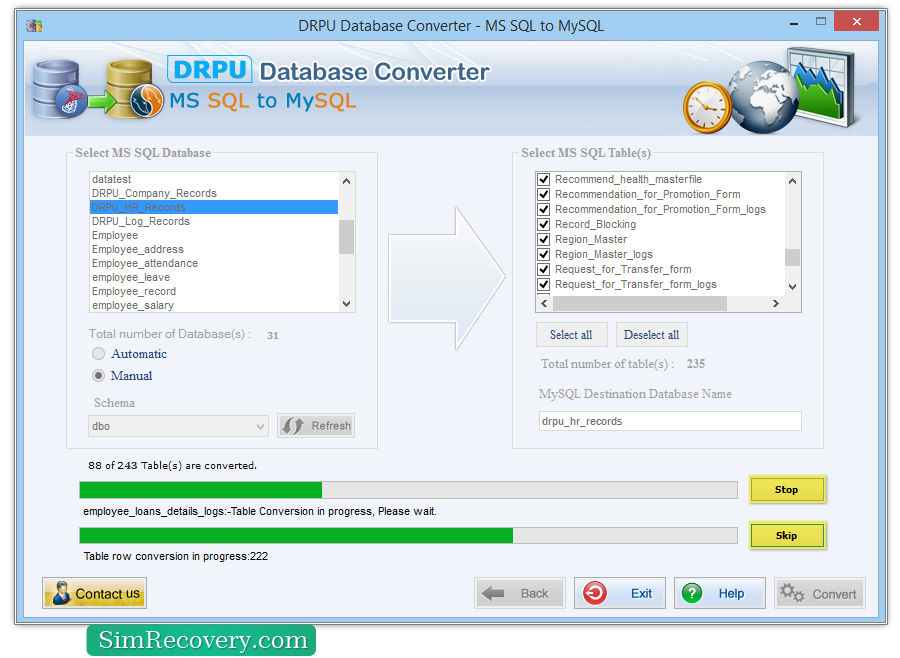Screen dimensions: 900x658
Task: Uncheck Recommendation_for_Promotion_Form_logs checkbox
Action: [x=544, y=209]
